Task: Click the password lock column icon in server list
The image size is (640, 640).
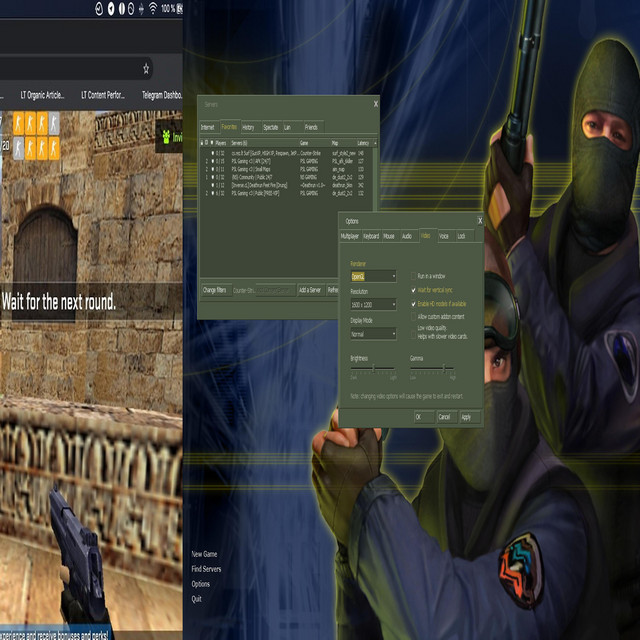Action: [203, 143]
